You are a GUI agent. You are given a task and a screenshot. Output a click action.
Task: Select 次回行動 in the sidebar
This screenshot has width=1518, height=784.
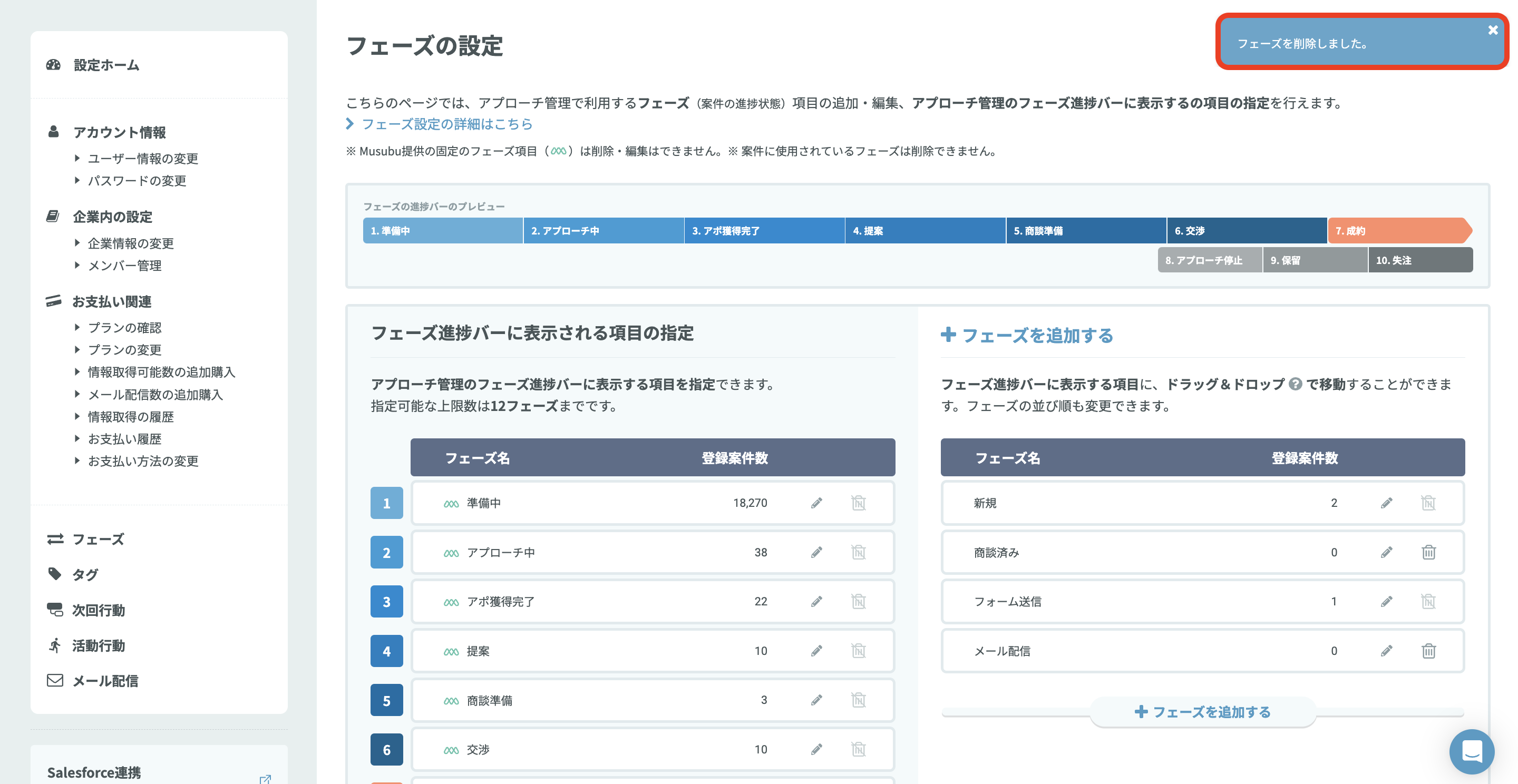(x=98, y=610)
